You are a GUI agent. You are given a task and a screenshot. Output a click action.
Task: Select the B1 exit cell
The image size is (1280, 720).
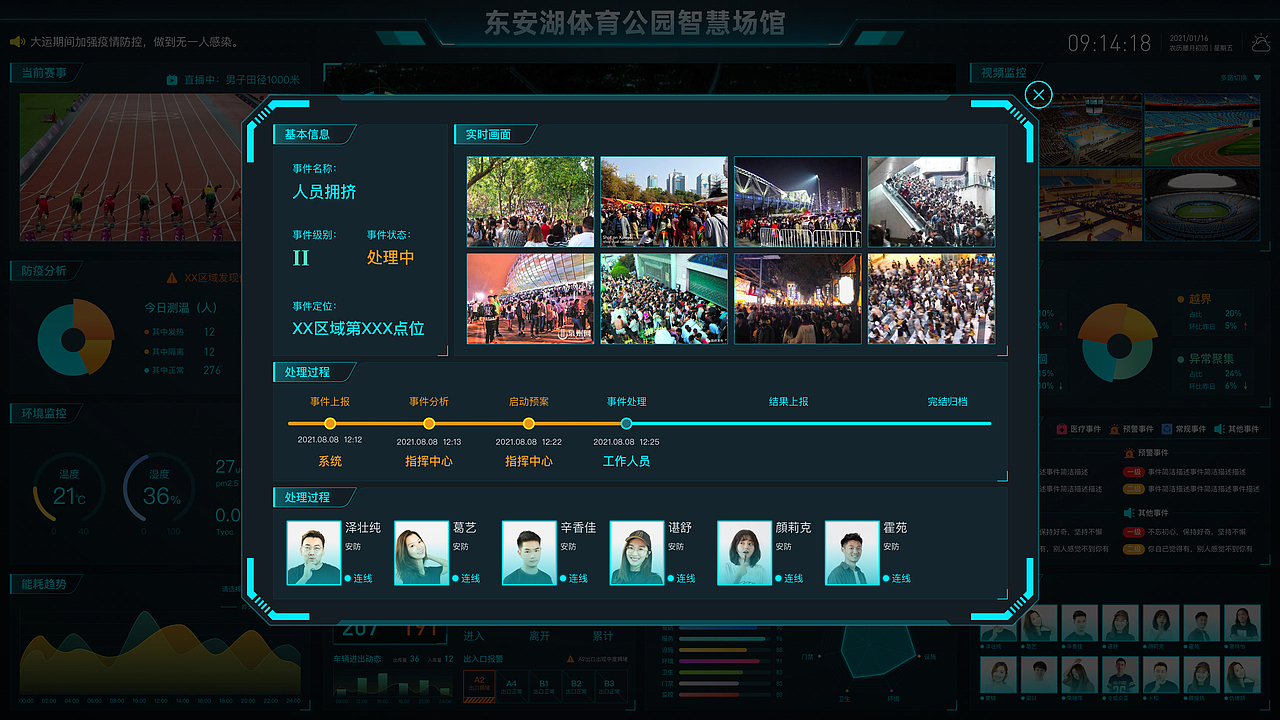click(544, 685)
